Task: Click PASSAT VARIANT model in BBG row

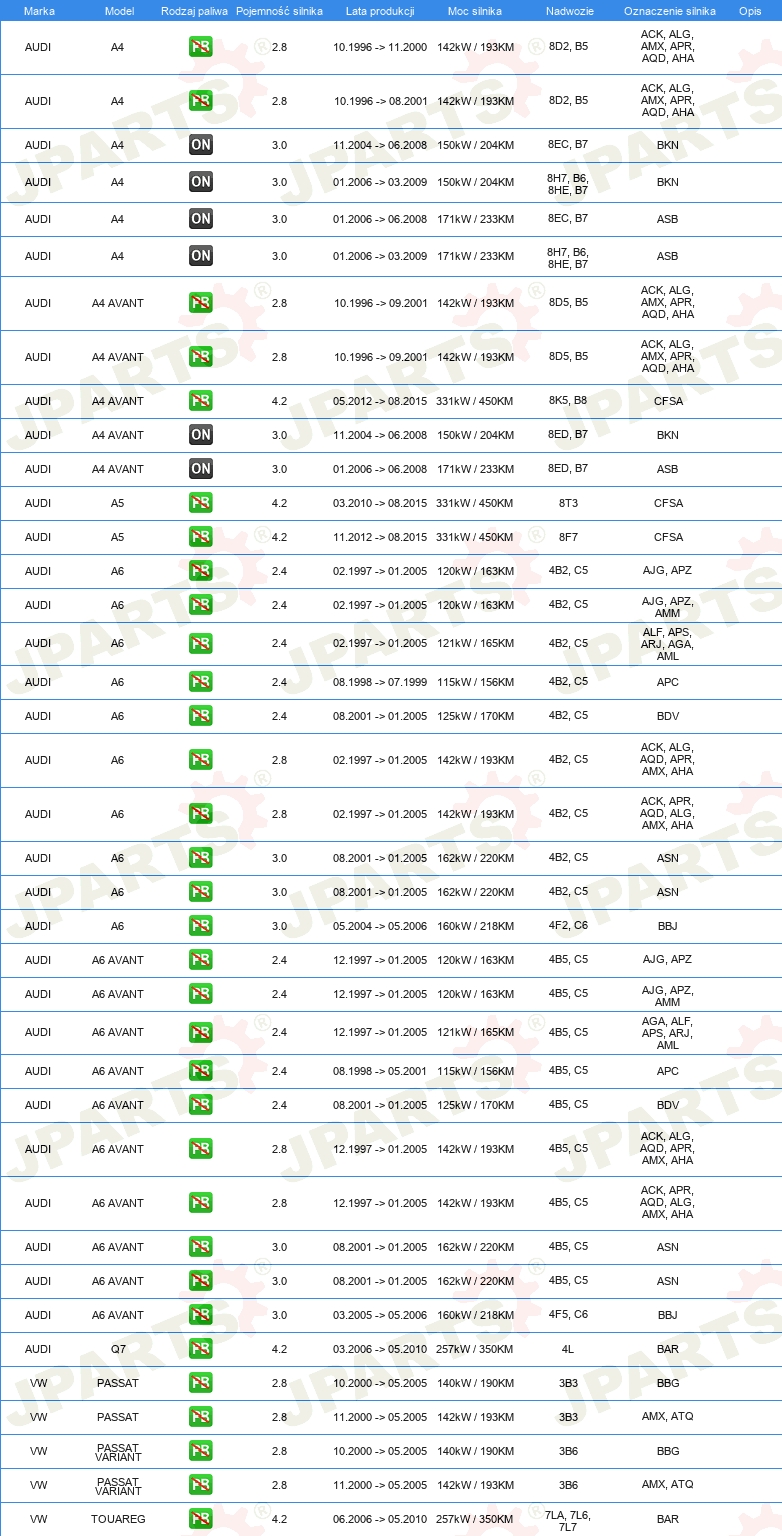Action: point(119,1451)
